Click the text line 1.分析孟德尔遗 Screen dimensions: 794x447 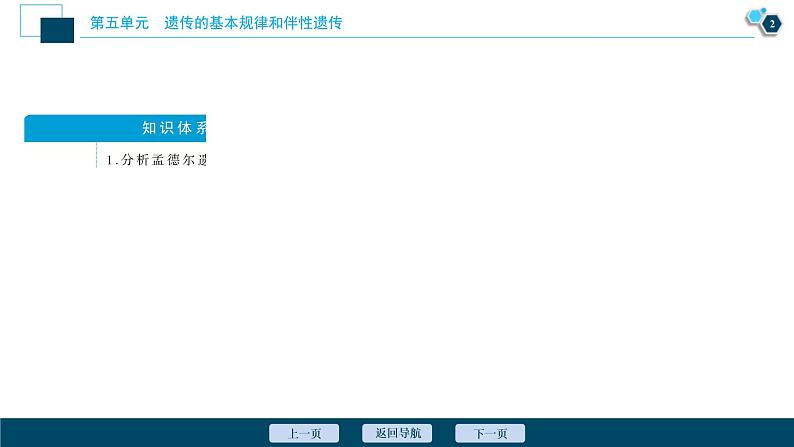click(157, 160)
